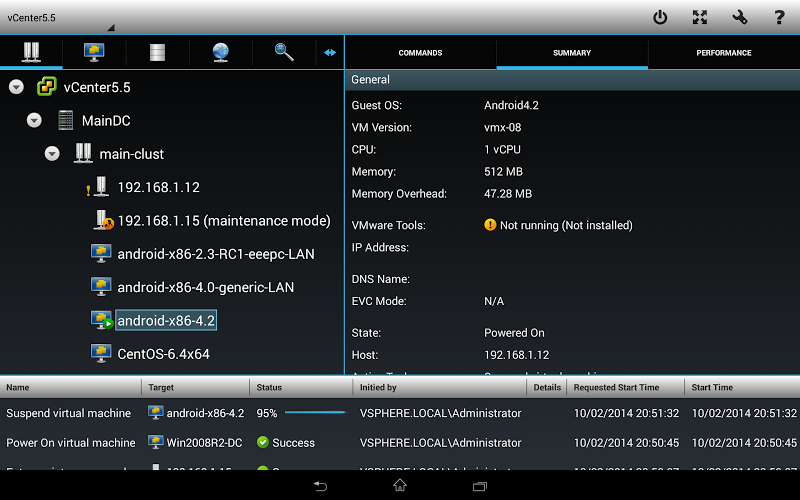Open the Performance tab
The width and height of the screenshot is (800, 500).
click(x=724, y=53)
